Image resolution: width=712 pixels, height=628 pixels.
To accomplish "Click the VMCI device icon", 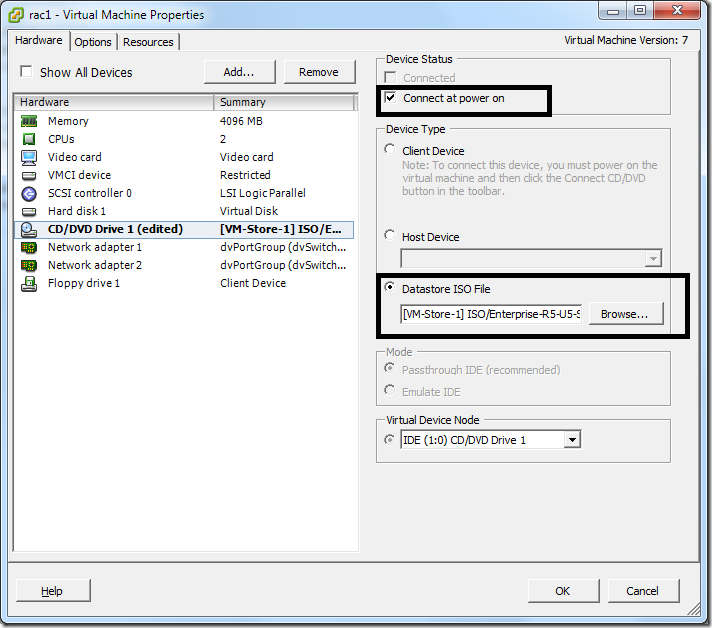I will click(29, 175).
